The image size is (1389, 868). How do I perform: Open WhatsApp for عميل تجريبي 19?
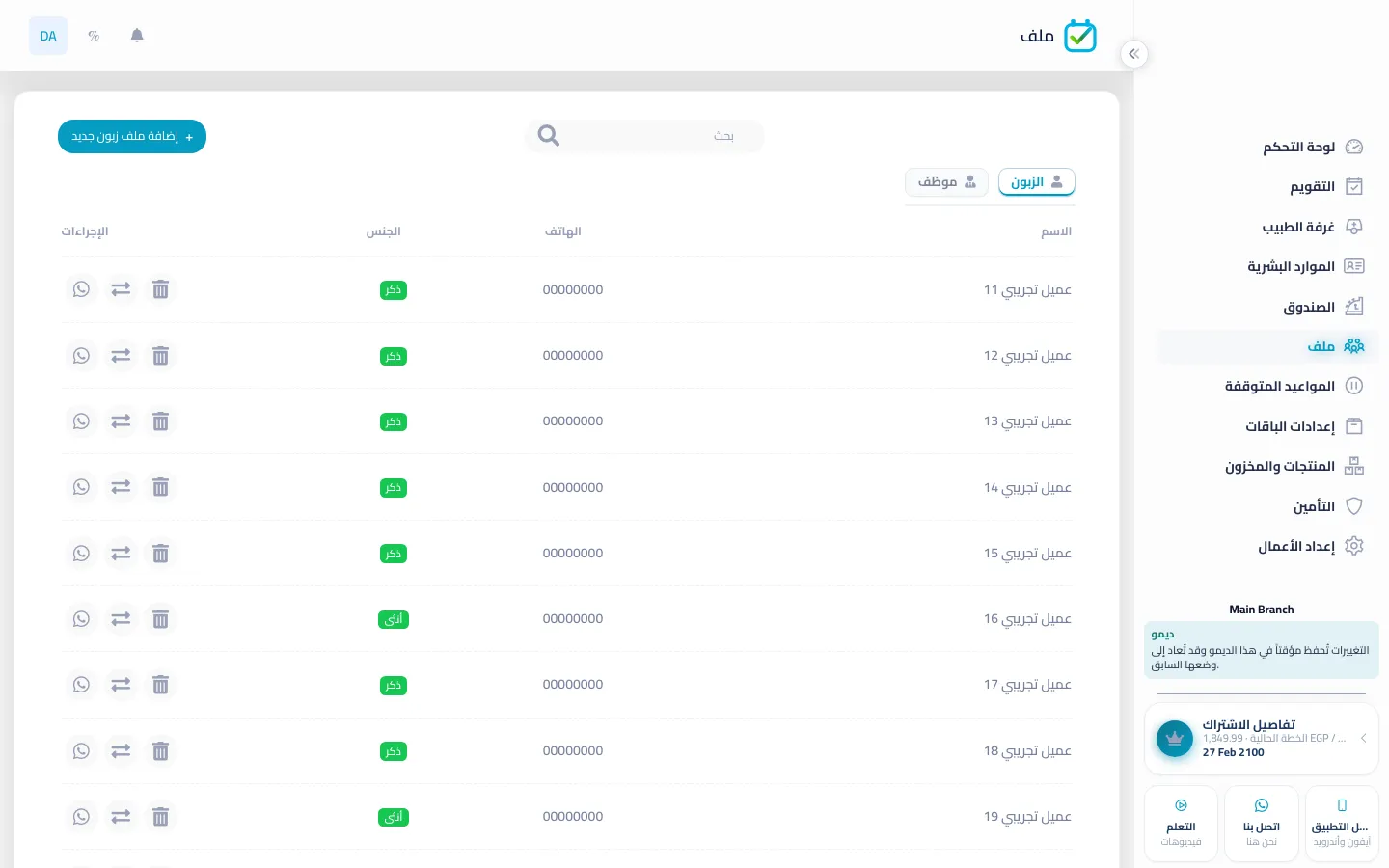pos(81,817)
